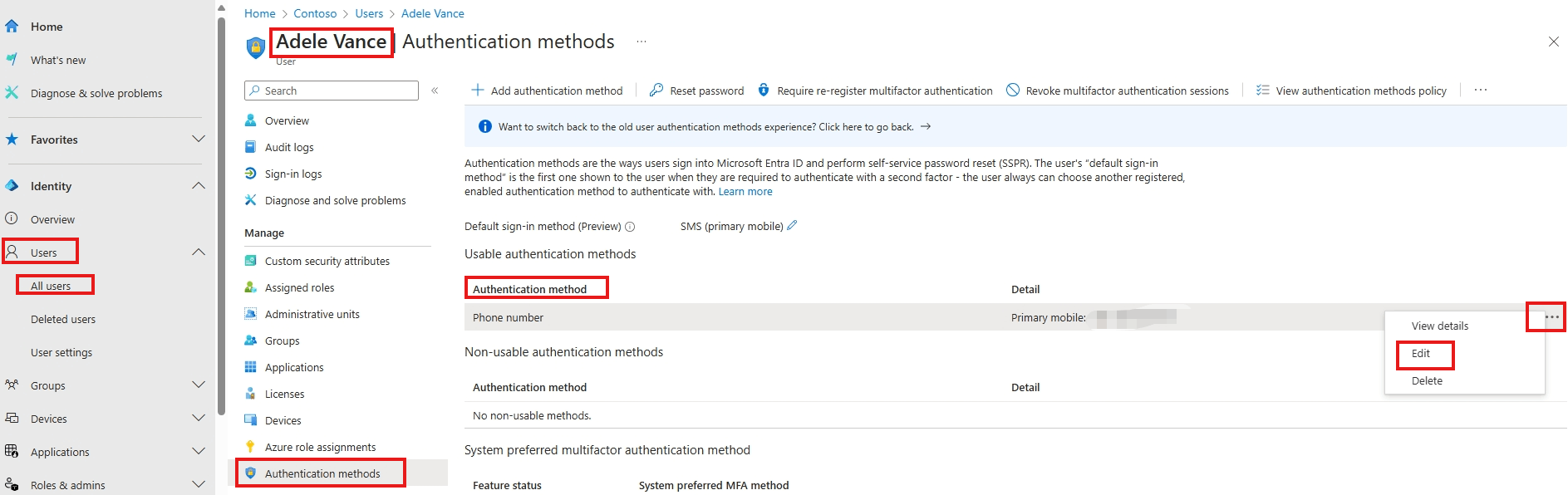Expand the Roles & admins chevron
This screenshot has height=495, width=1568.
(199, 484)
